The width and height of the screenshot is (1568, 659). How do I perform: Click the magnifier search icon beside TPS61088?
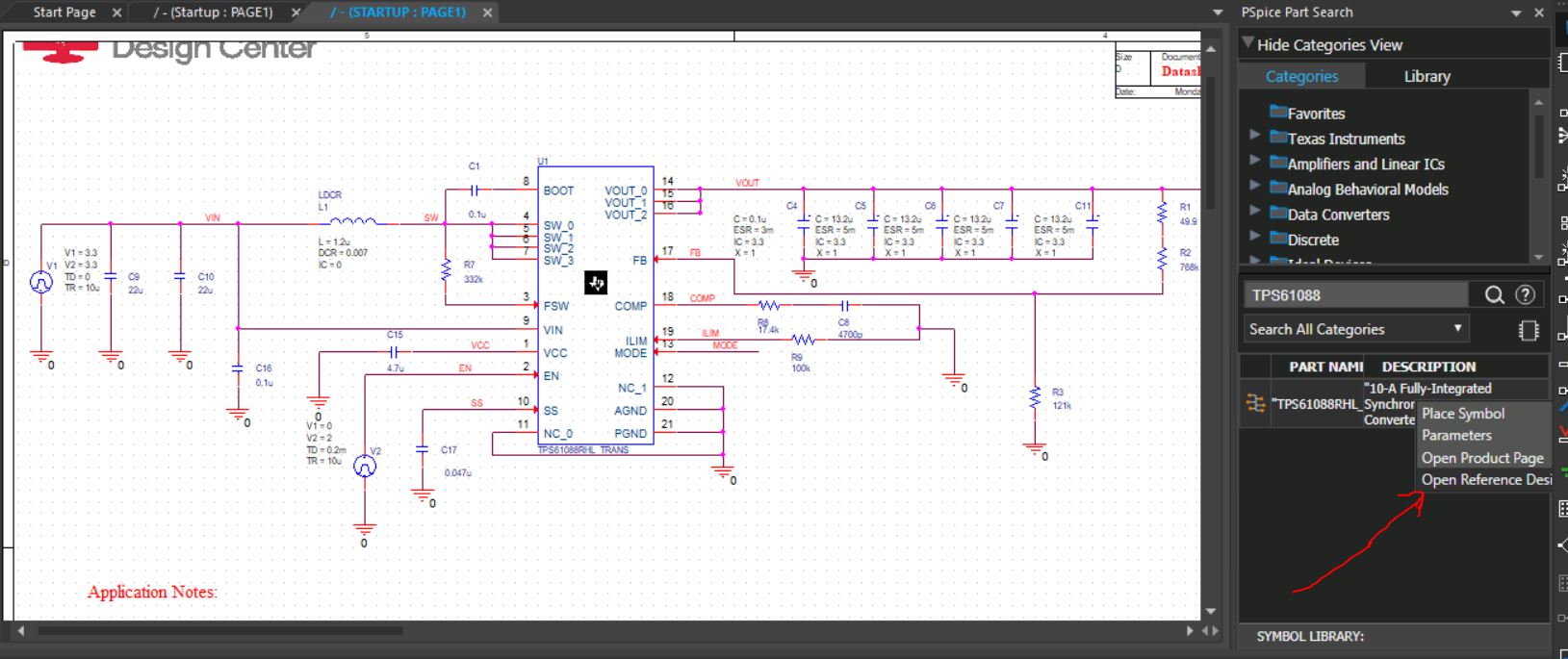pos(1494,295)
